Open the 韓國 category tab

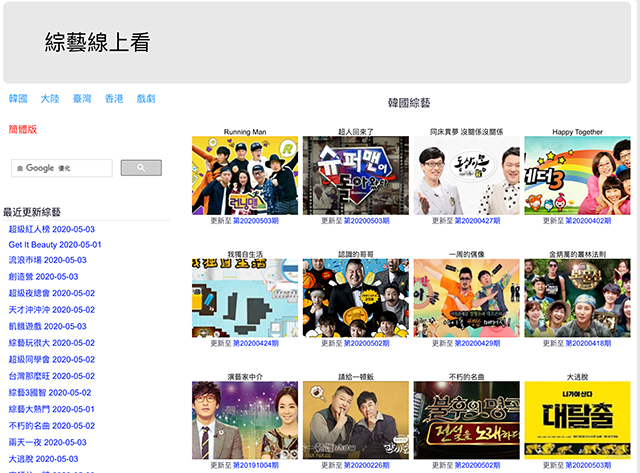[18, 98]
